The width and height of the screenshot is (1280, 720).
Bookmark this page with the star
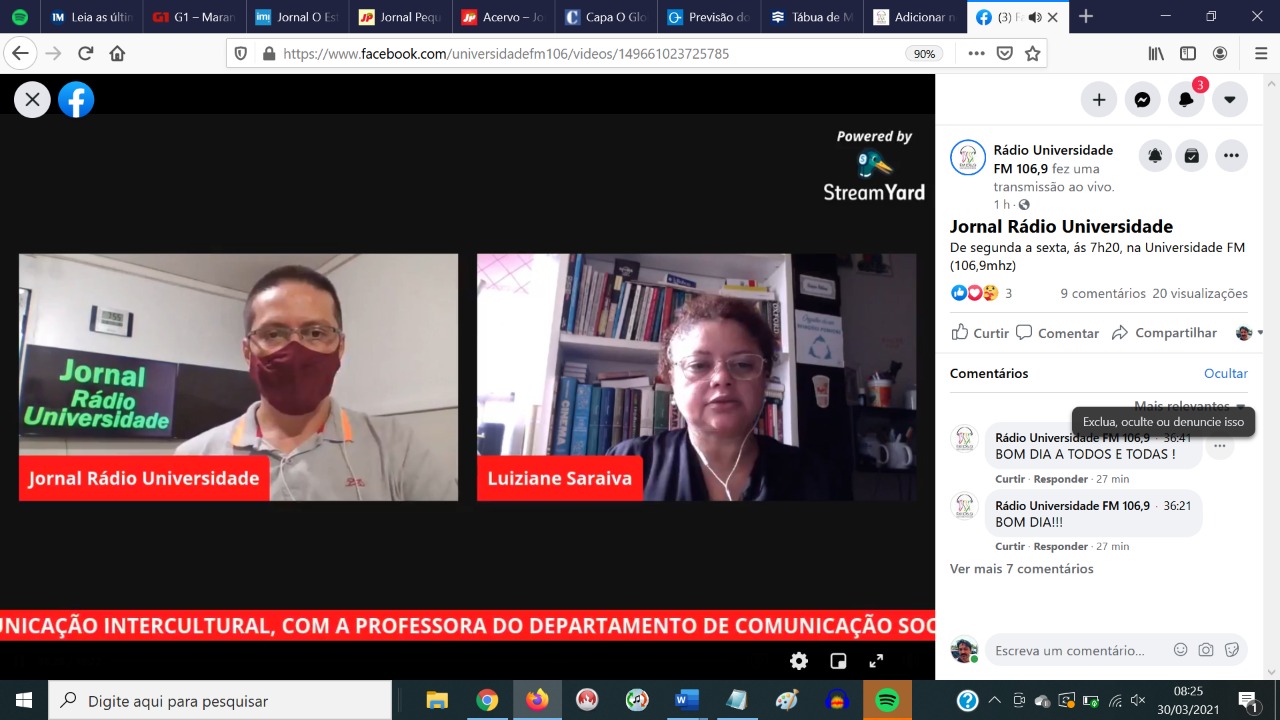pos(1033,54)
